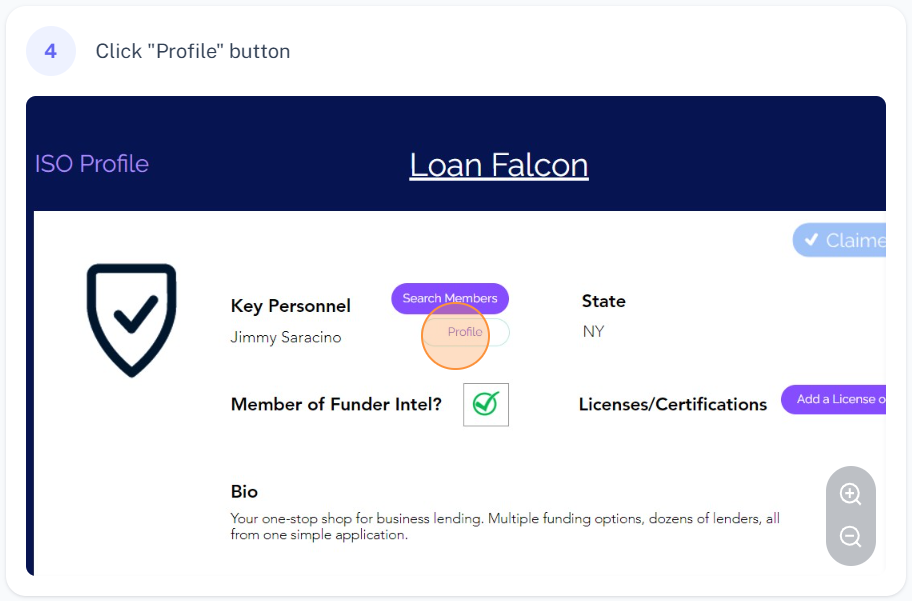Screen dimensions: 912x601
Task: Click the step instruction text
Action: pyautogui.click(x=193, y=51)
